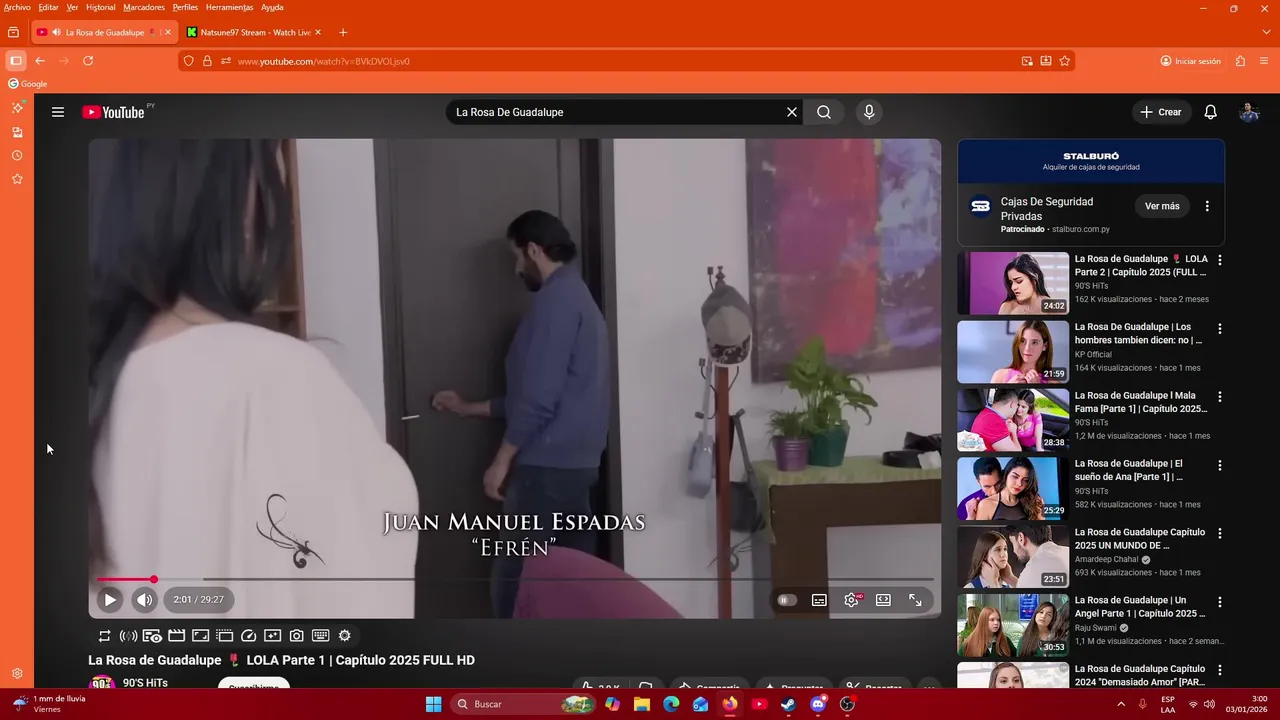Go to the YouTube home logo
This screenshot has width=1280, height=720.
click(x=113, y=112)
